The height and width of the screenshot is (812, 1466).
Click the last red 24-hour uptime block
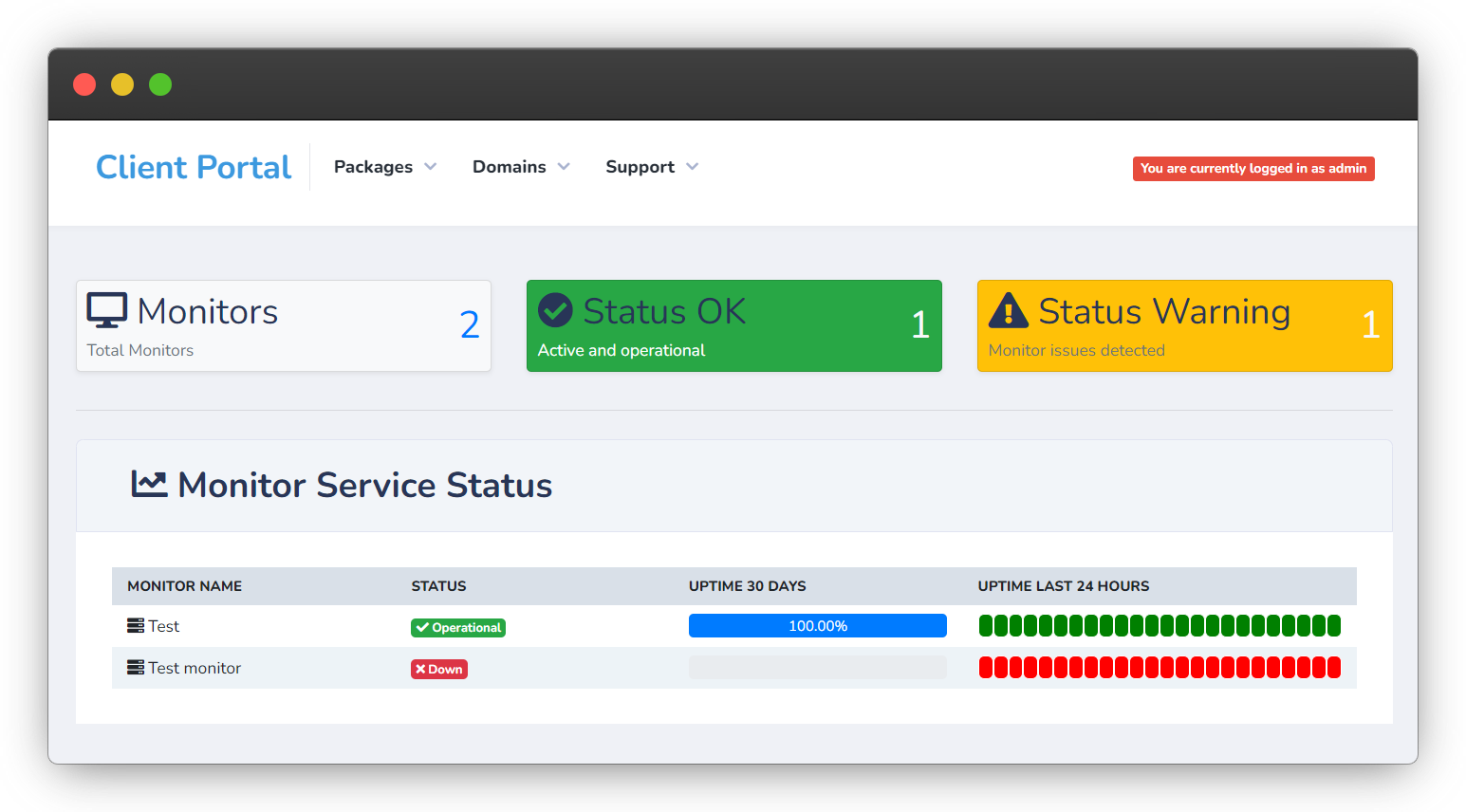(1334, 667)
